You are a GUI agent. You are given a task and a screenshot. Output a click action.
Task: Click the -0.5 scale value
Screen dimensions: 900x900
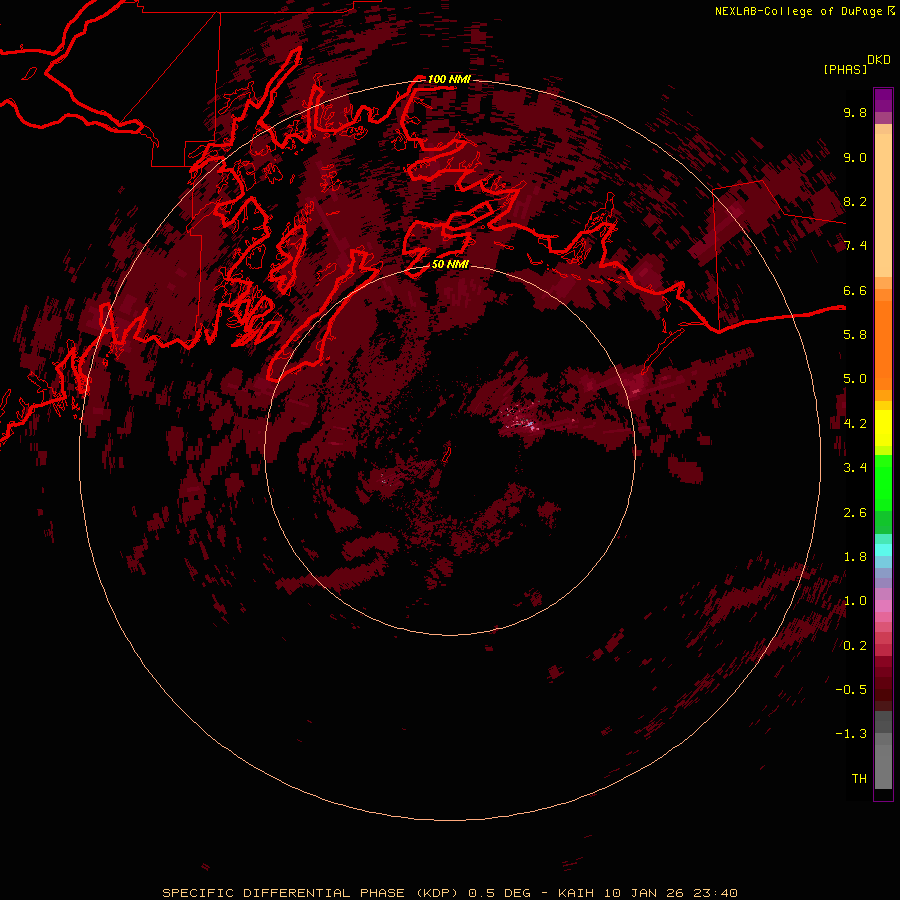pos(851,690)
